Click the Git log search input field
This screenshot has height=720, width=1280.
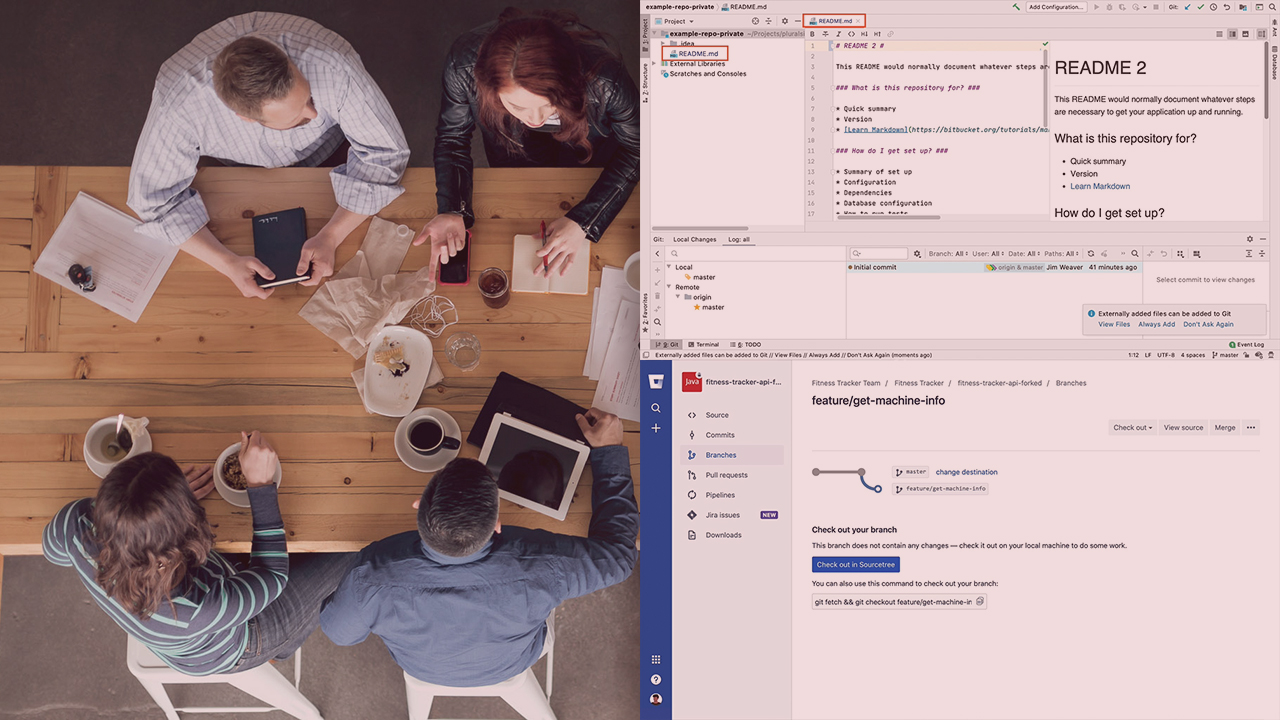(x=879, y=254)
